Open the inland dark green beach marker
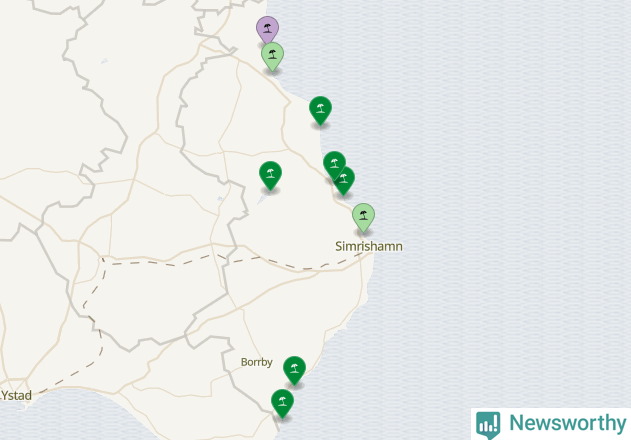Screen dimensions: 631x440 click(x=270, y=176)
